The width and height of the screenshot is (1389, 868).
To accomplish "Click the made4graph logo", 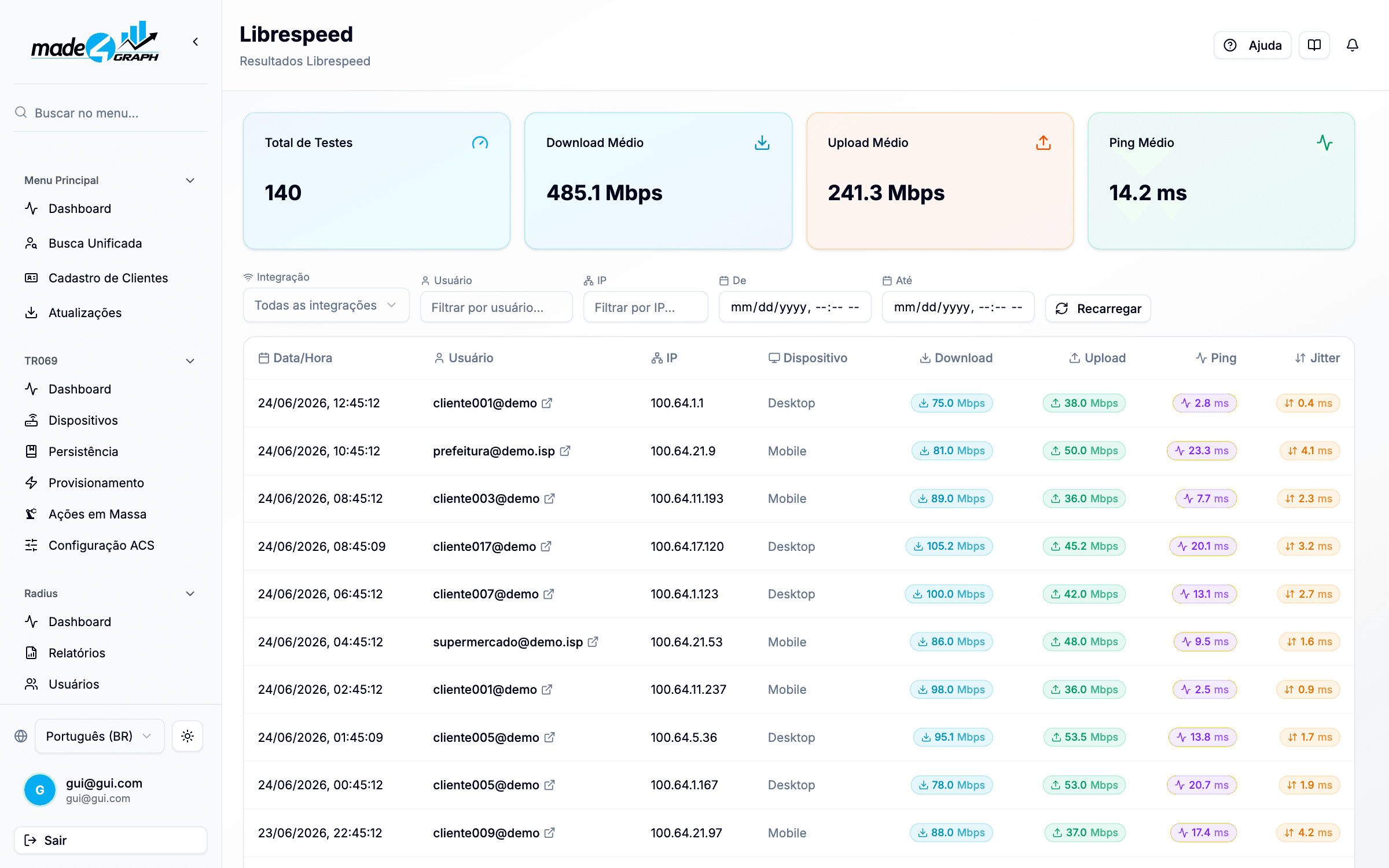I will 95,42.
